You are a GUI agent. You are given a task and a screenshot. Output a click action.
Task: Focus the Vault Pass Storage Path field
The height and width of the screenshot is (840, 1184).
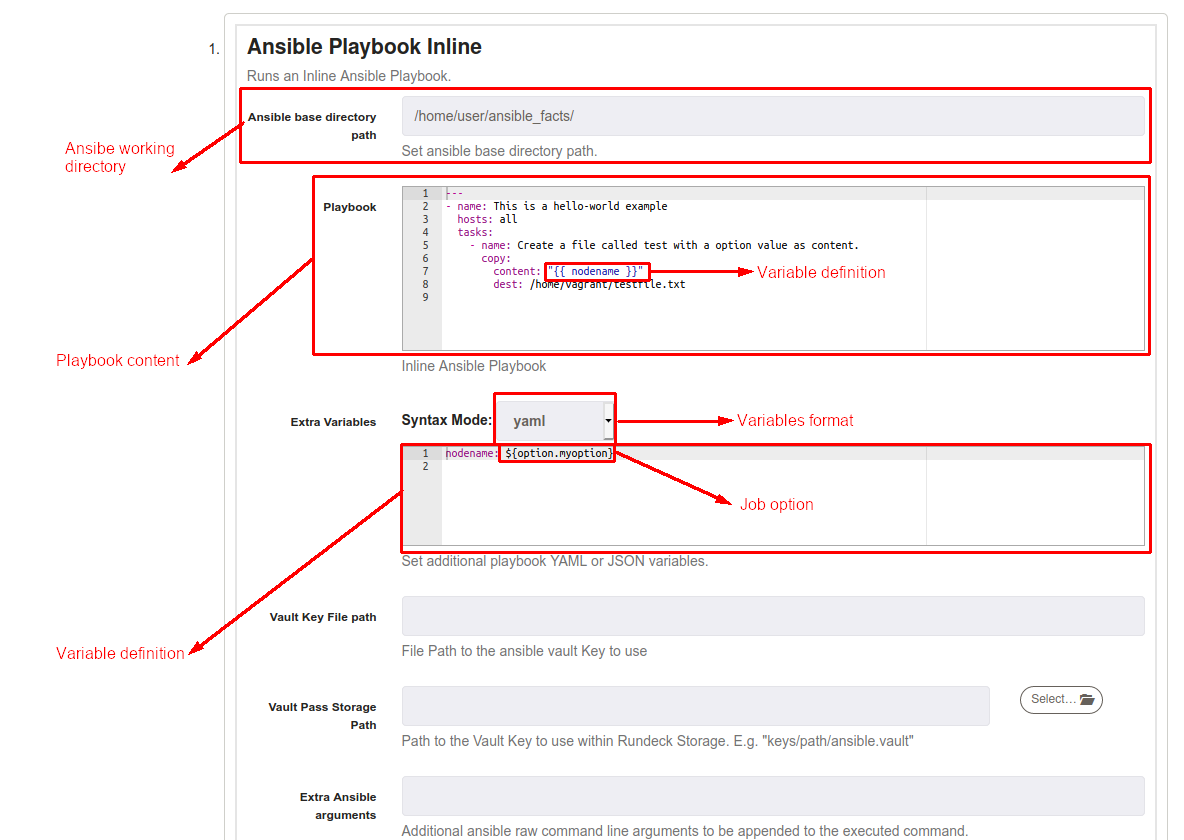(695, 706)
